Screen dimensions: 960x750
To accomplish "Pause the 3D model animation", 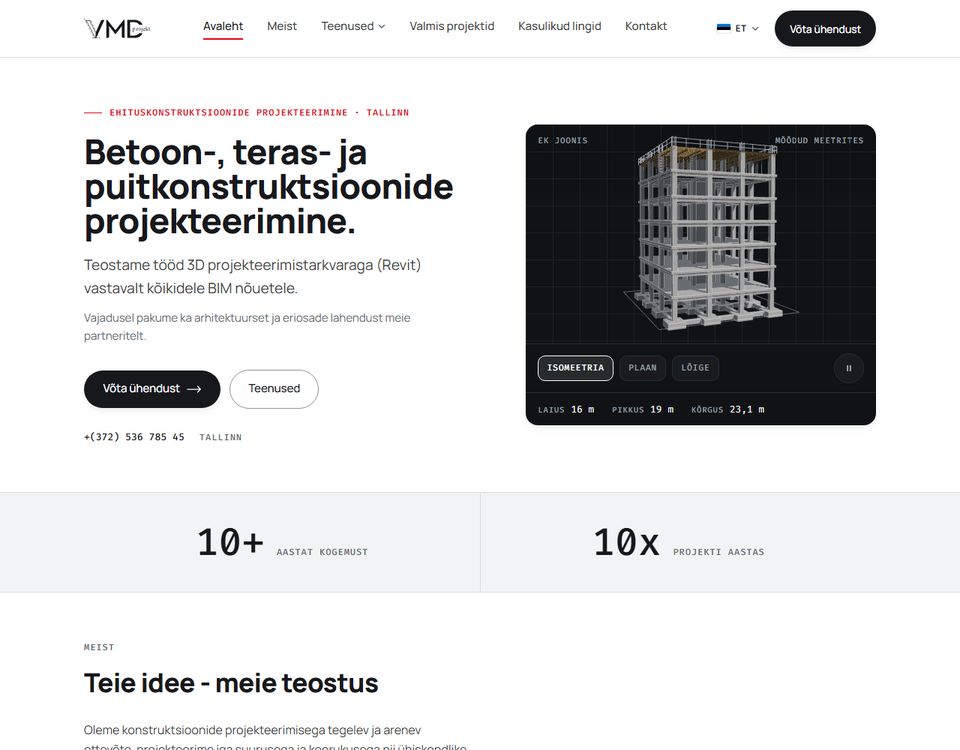I will coord(849,368).
